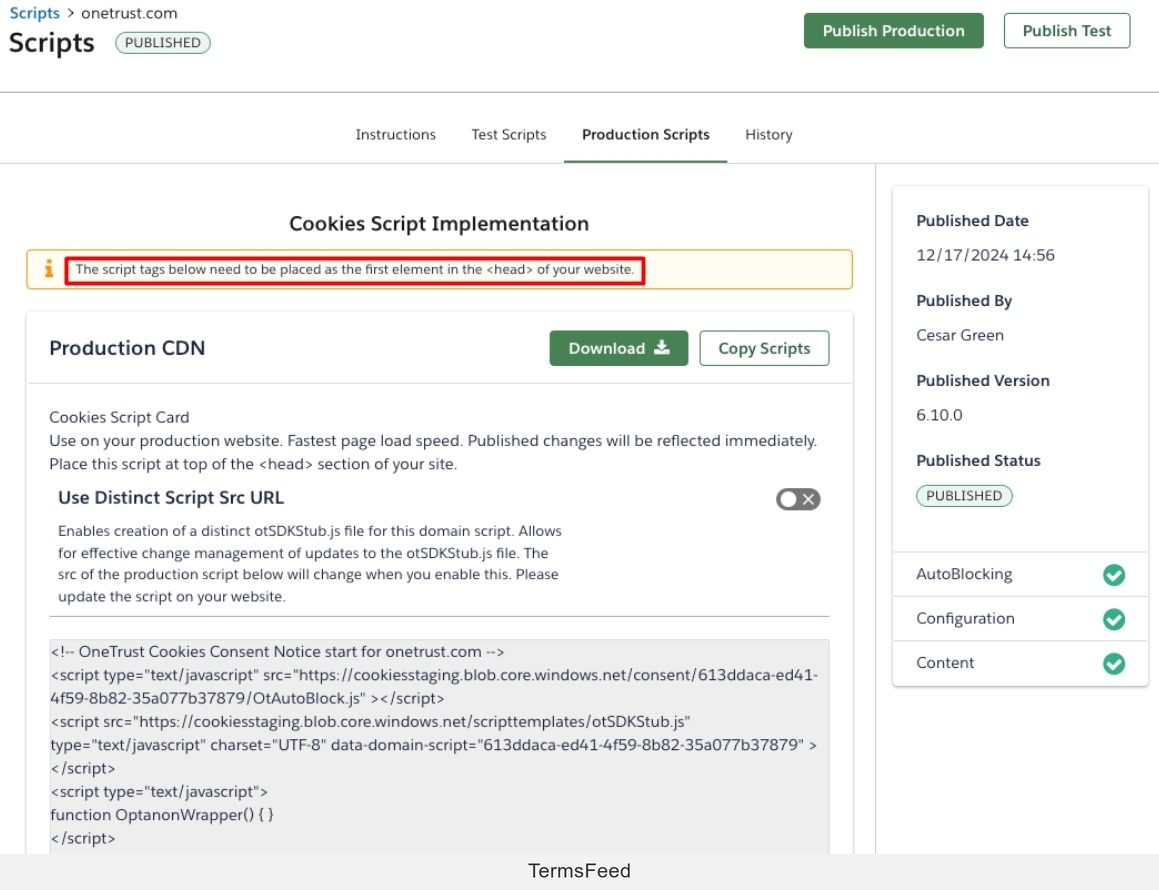
Task: Click the Published Version label
Action: 982,381
